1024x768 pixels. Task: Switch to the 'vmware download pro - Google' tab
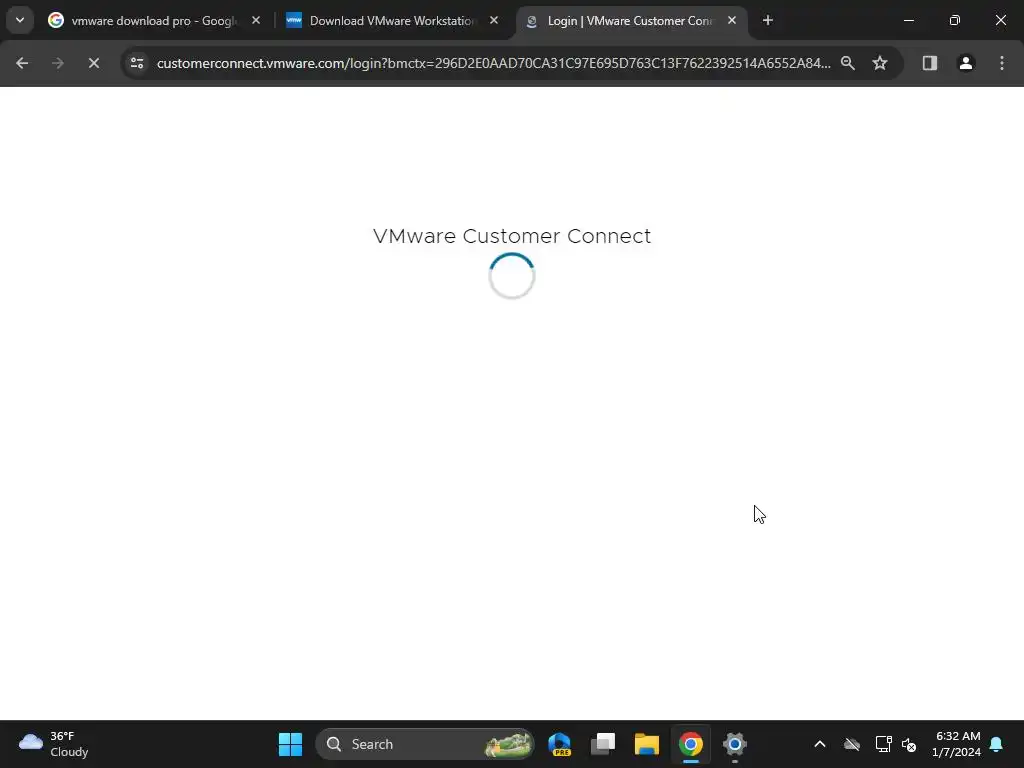click(x=154, y=21)
